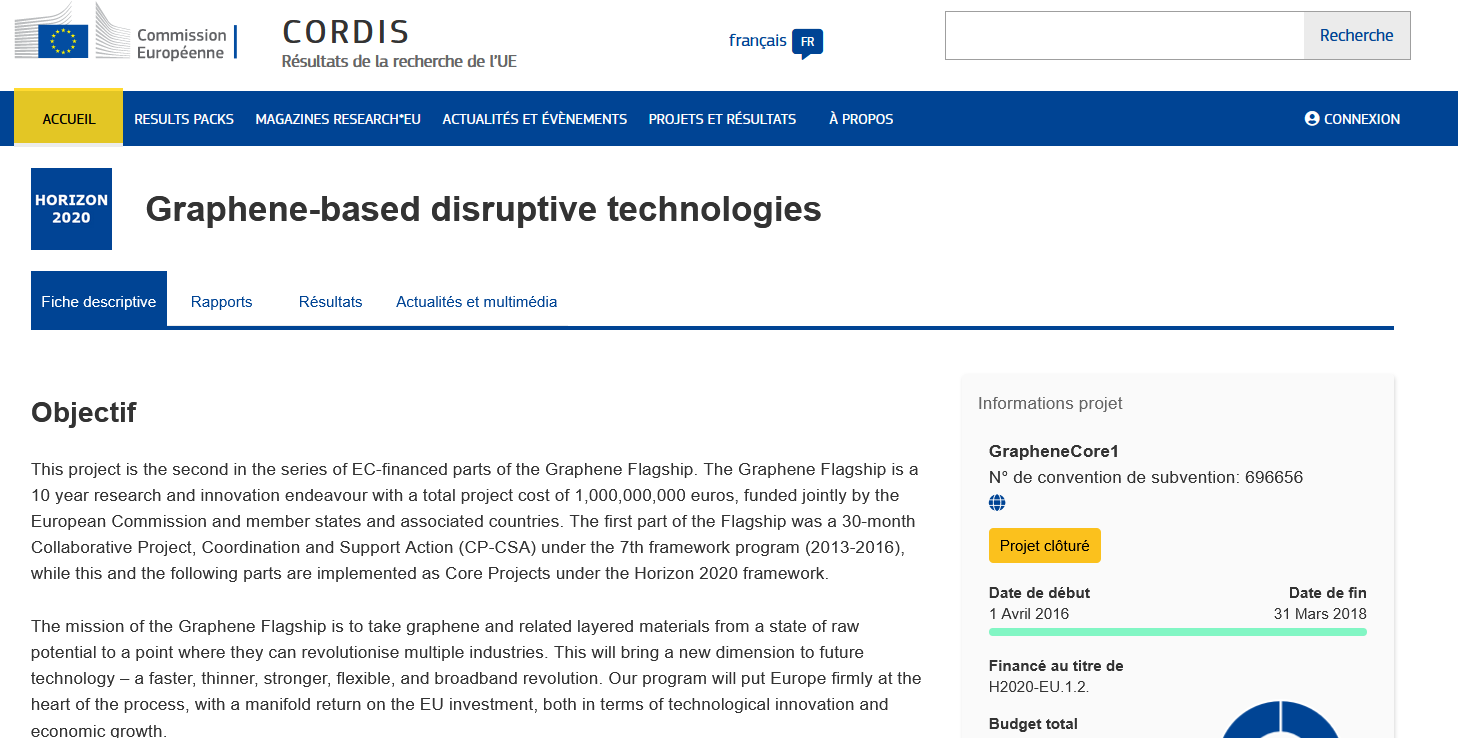The width and height of the screenshot is (1458, 738).
Task: Click the user icon beside CONNEXION
Action: 1312,118
